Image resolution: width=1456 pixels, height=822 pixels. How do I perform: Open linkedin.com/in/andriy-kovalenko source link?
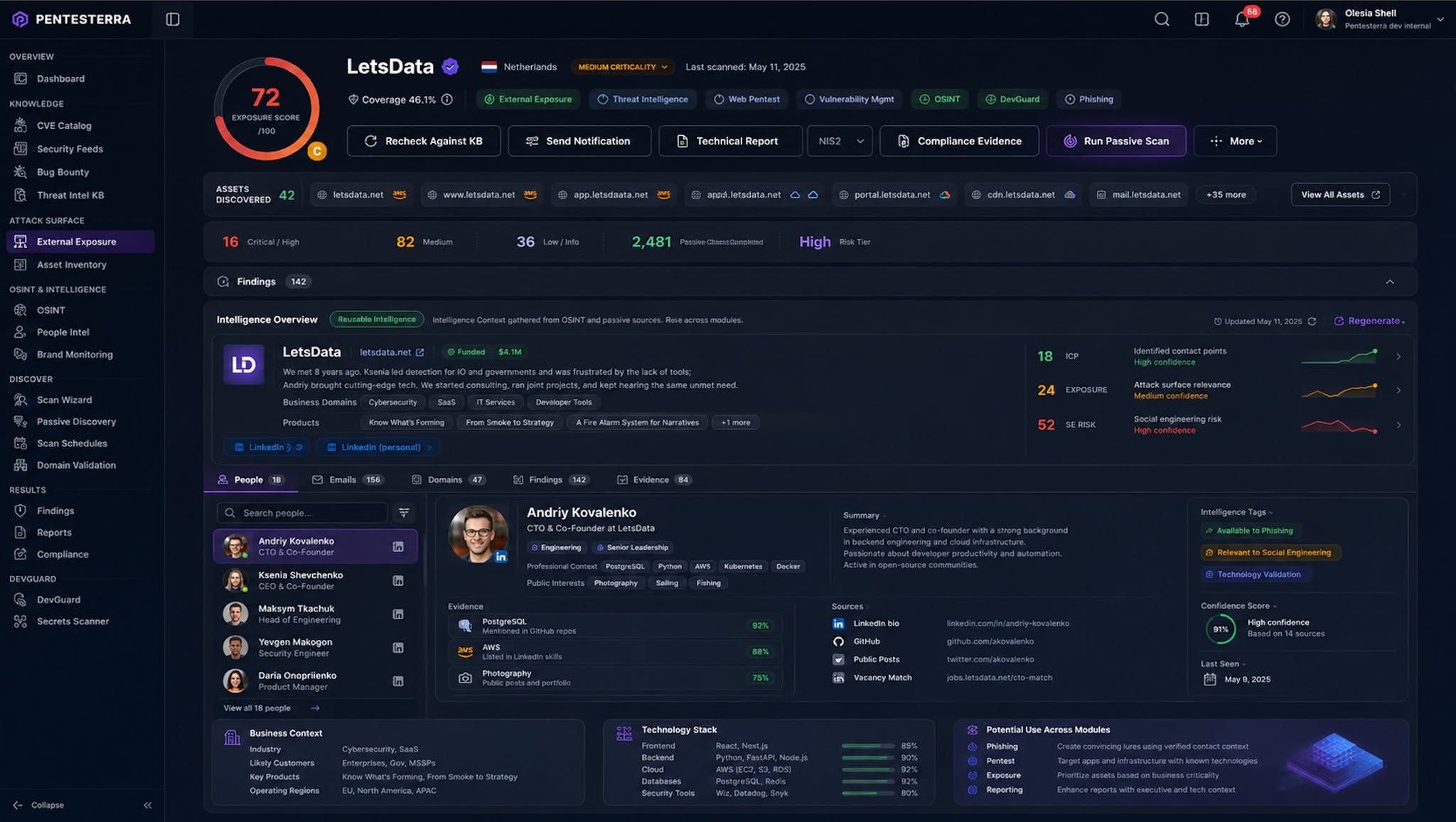pyautogui.click(x=1007, y=624)
